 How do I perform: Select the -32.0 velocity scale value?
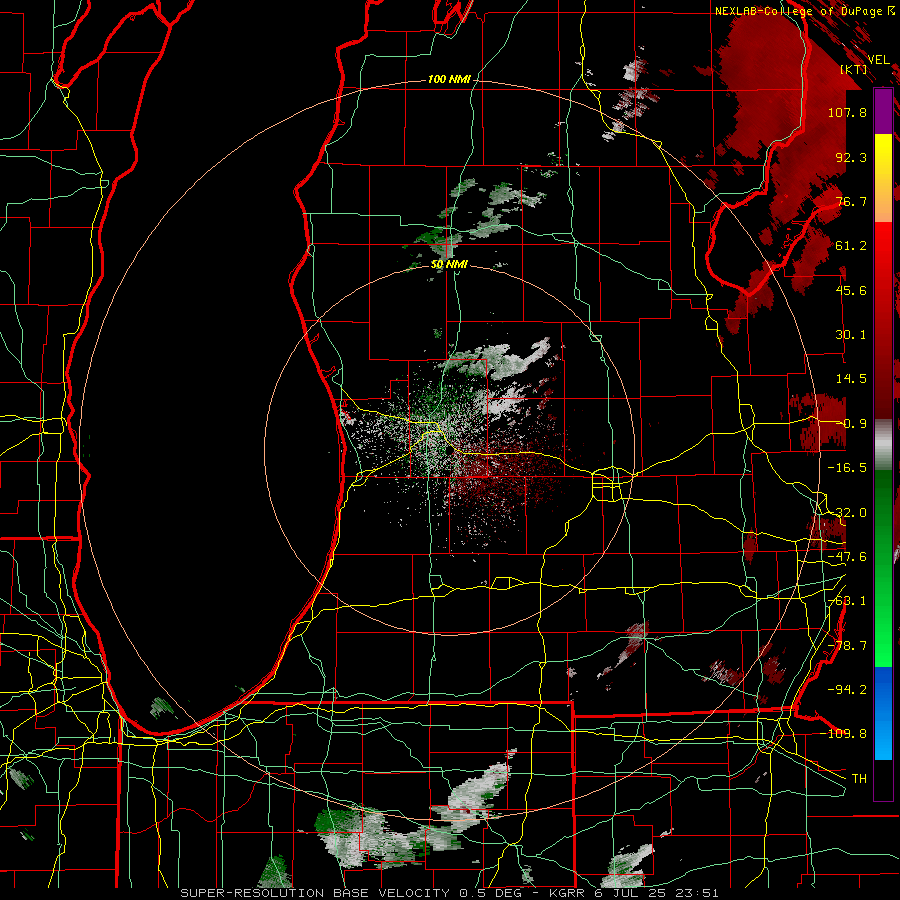click(847, 513)
